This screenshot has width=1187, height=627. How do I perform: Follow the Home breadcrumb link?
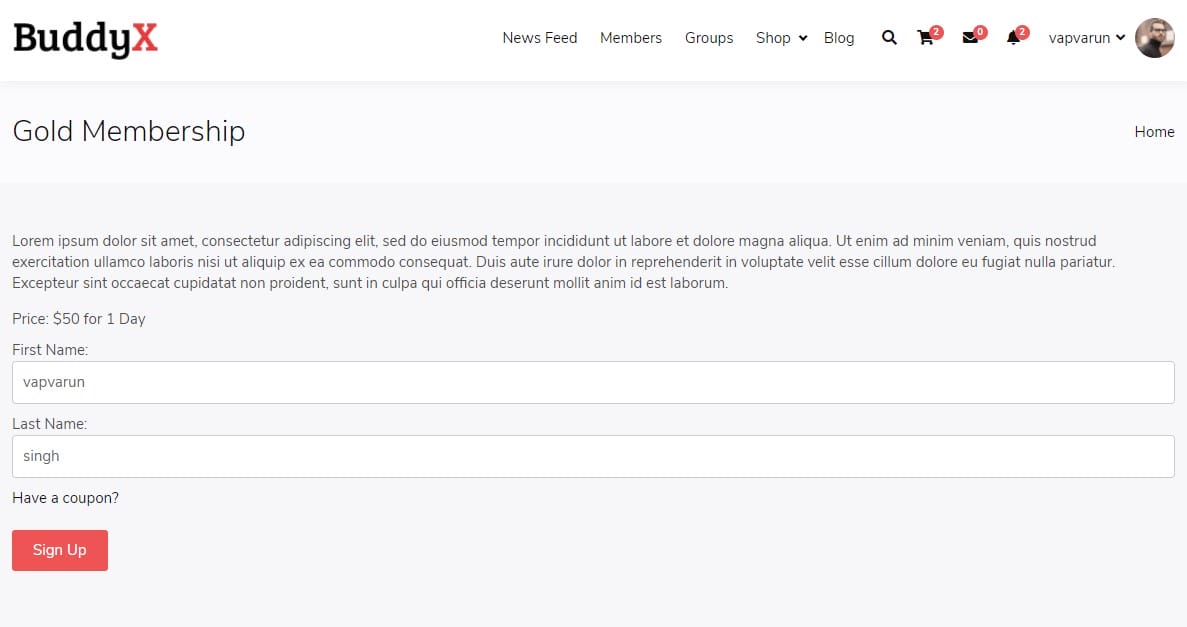(1154, 132)
